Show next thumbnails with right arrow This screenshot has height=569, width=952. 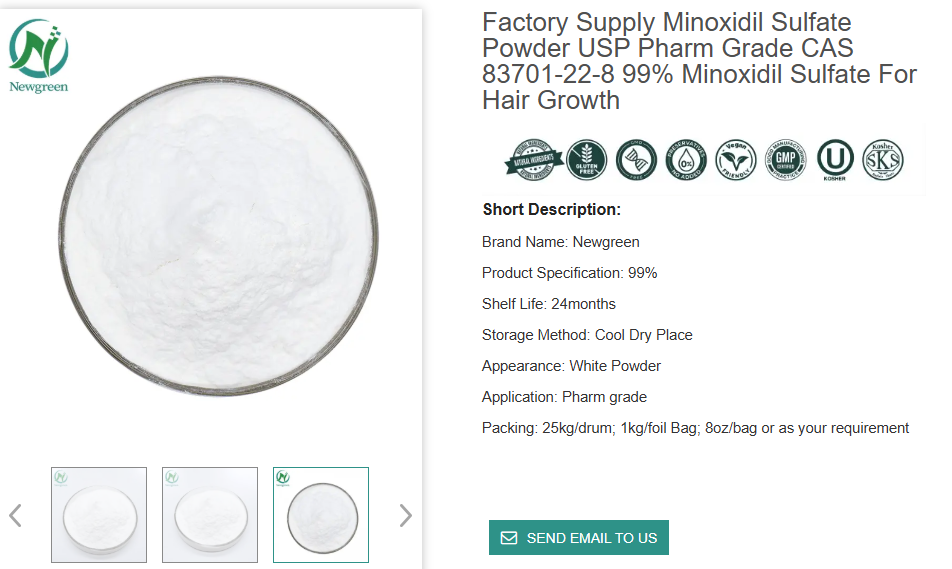click(405, 516)
